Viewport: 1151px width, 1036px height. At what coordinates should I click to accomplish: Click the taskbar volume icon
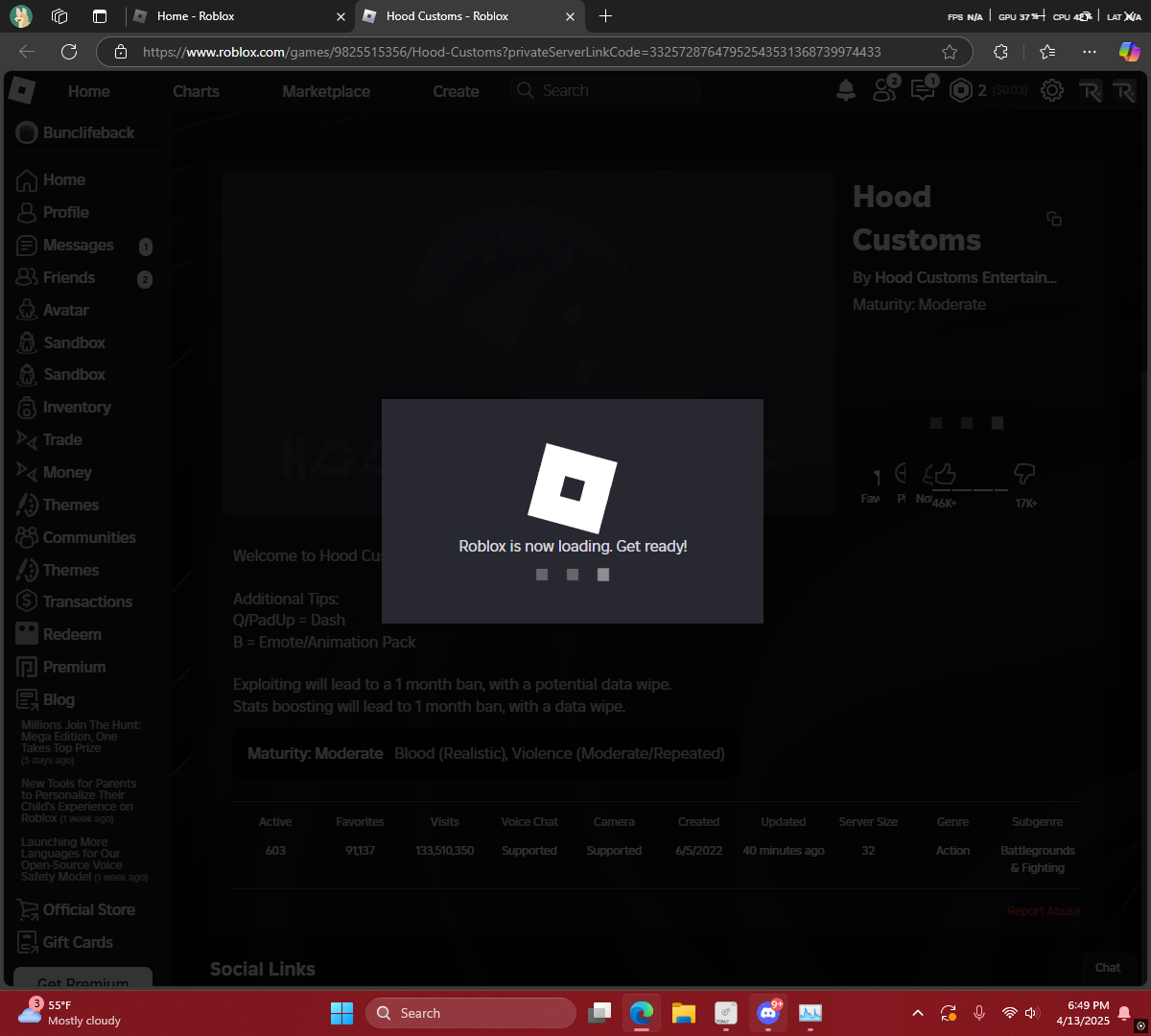coord(1032,1013)
